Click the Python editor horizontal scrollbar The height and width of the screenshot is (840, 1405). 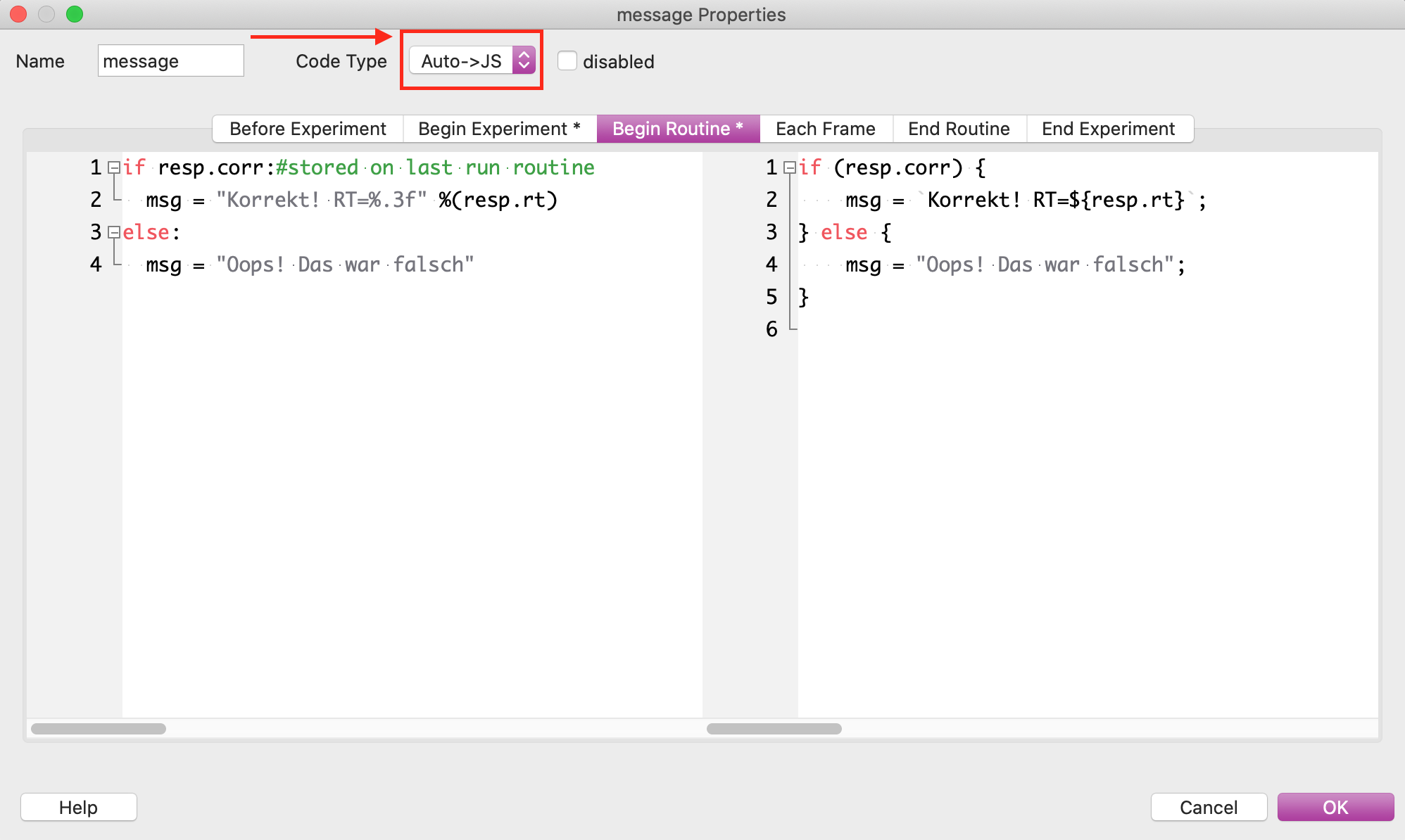tap(99, 729)
